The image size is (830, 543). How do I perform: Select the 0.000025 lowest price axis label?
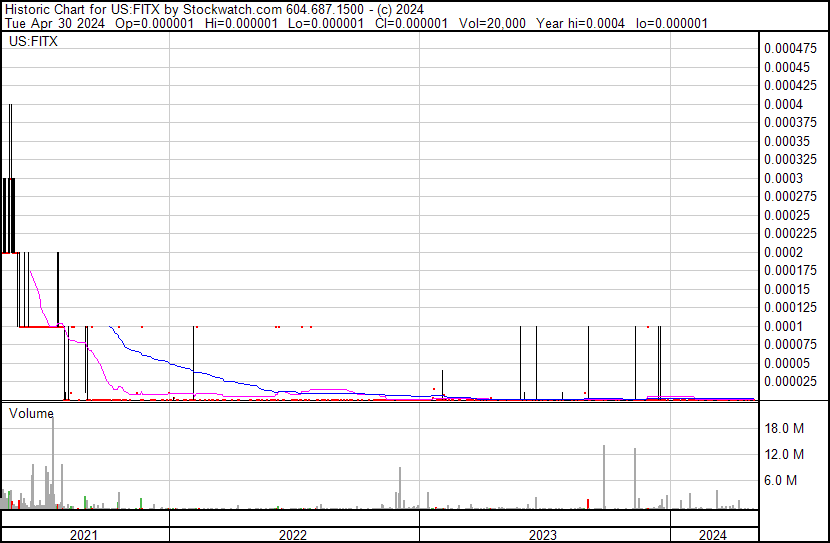tap(789, 381)
